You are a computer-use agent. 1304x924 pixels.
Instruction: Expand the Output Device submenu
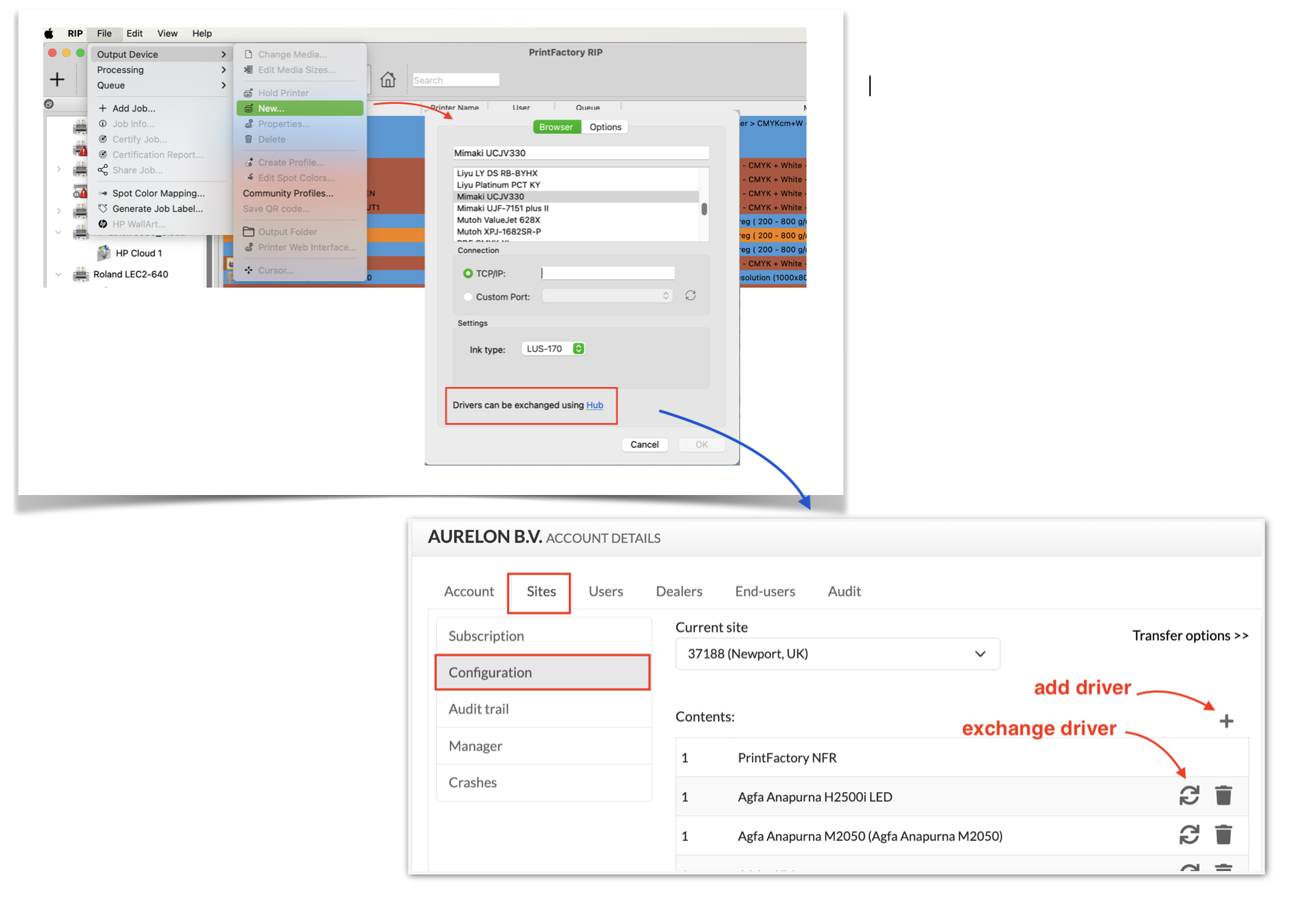point(161,54)
